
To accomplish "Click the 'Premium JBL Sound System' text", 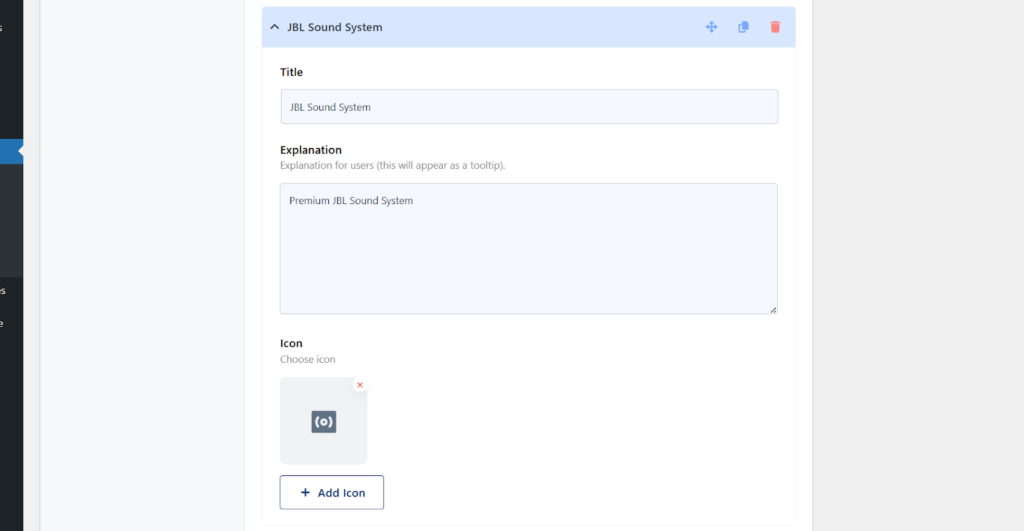I will (351, 201).
